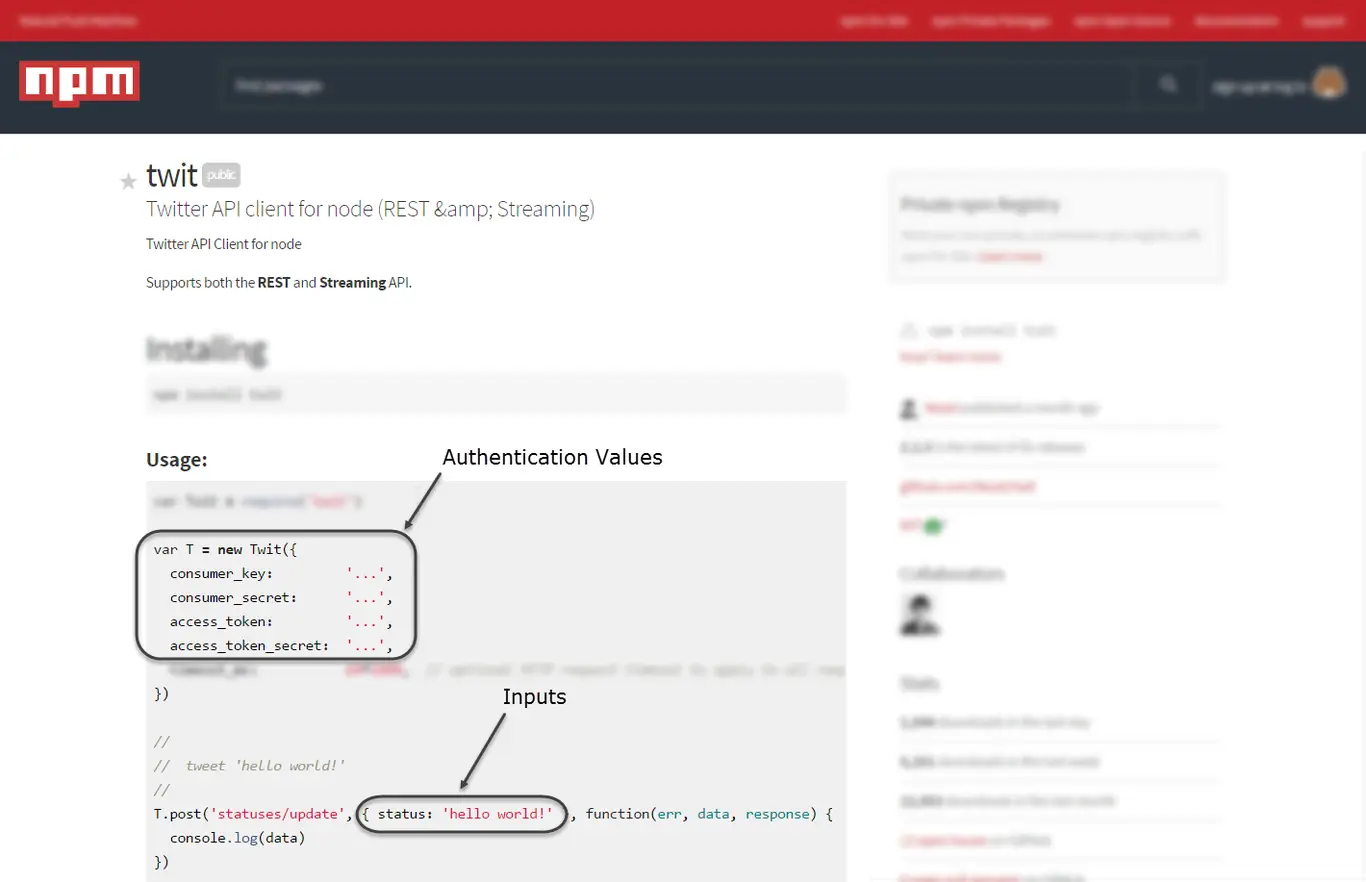Click the magnifier search button
Image resolution: width=1366 pixels, height=882 pixels.
pyautogui.click(x=1168, y=85)
